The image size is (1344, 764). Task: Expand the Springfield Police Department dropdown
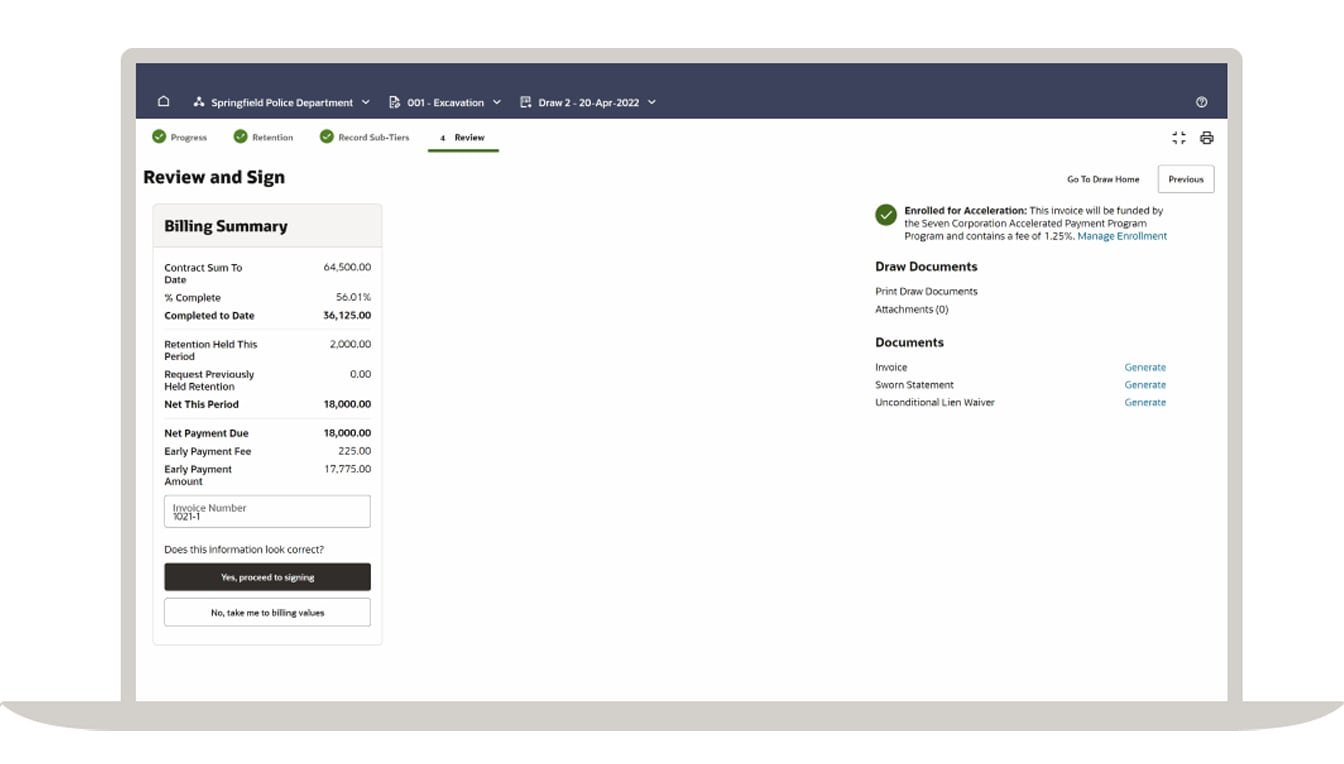click(x=366, y=101)
